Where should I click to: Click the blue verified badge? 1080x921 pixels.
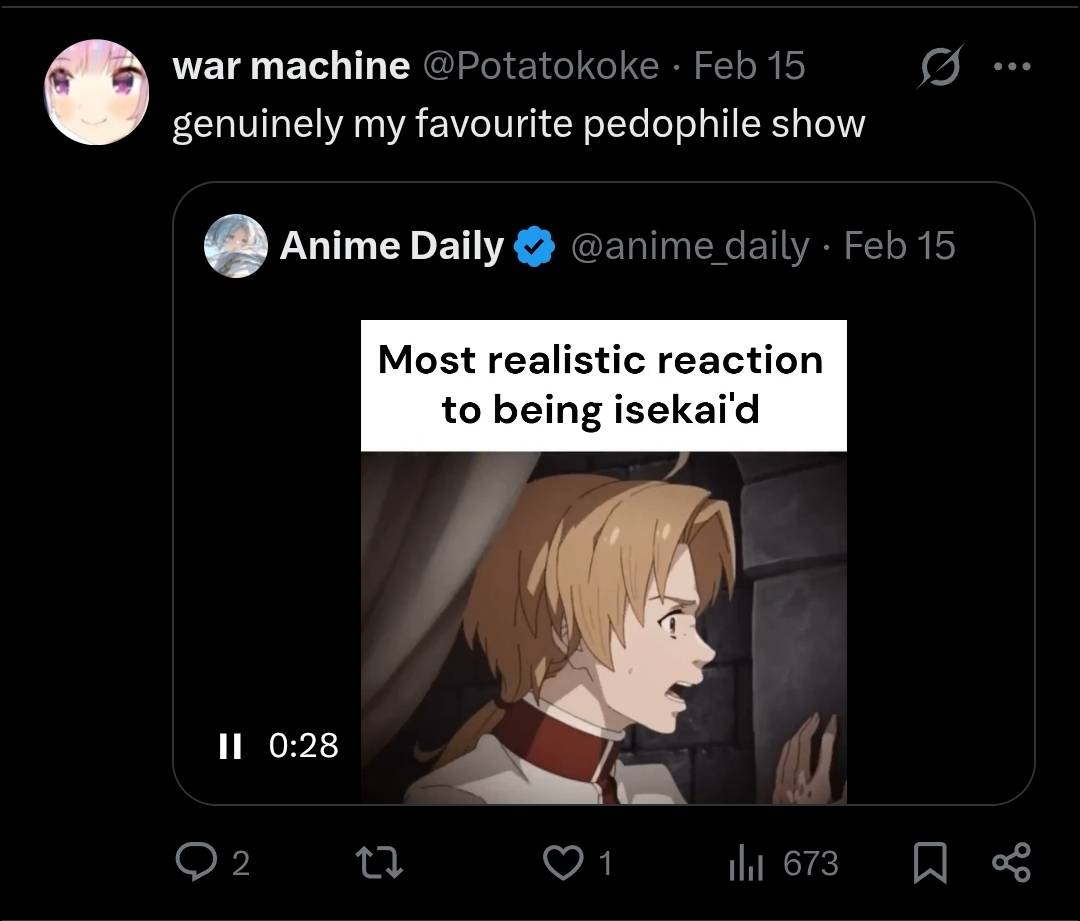click(x=534, y=247)
